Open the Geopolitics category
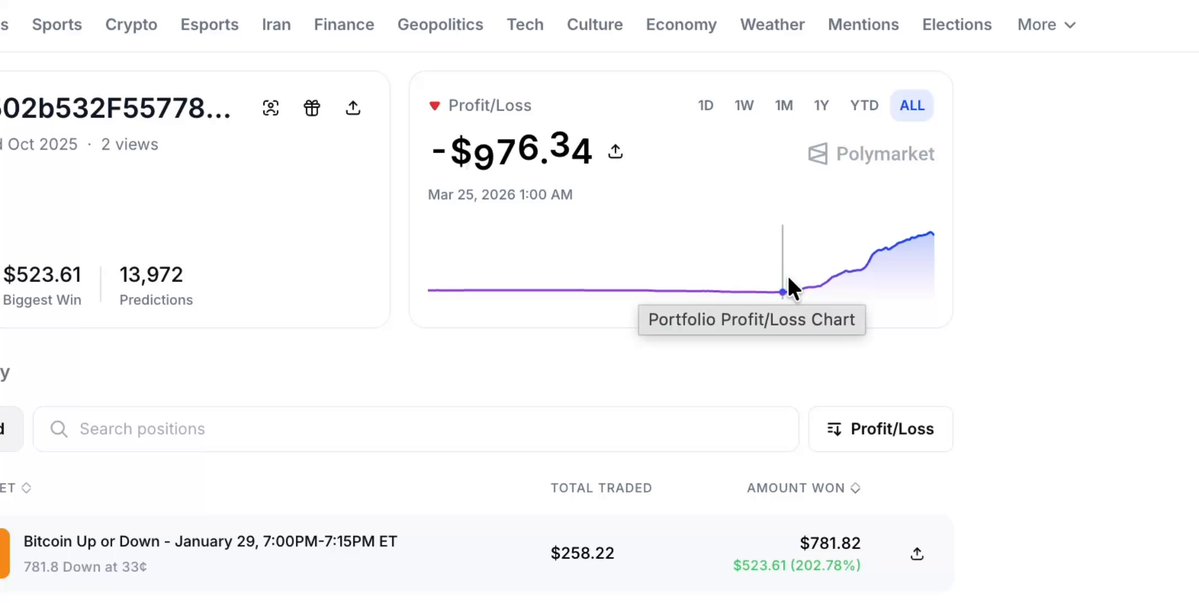This screenshot has height=603, width=1199. pos(440,24)
